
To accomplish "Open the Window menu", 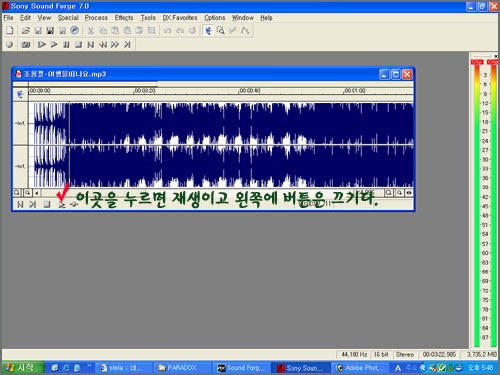I will click(243, 18).
